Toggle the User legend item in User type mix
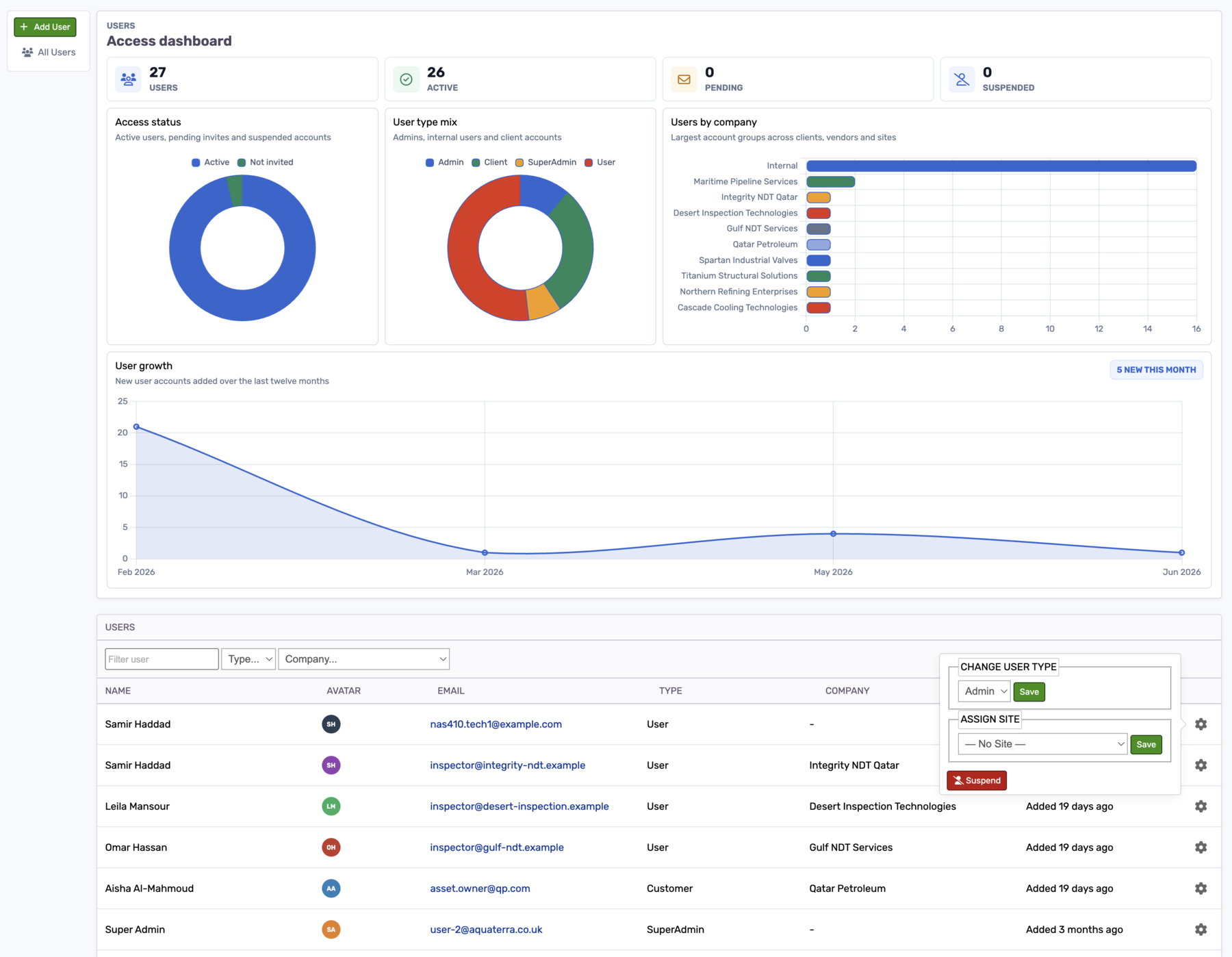 click(600, 162)
